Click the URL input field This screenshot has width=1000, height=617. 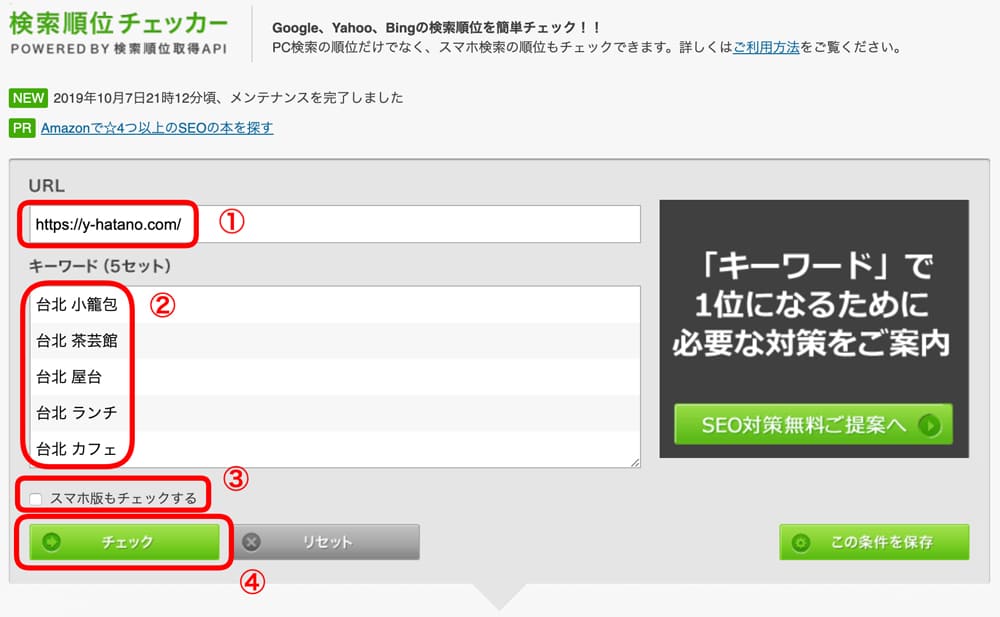334,224
